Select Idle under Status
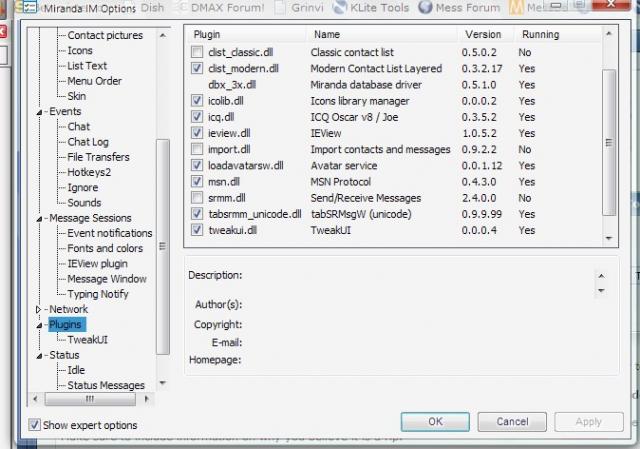Screen dimensions: 640x449 coord(76,370)
